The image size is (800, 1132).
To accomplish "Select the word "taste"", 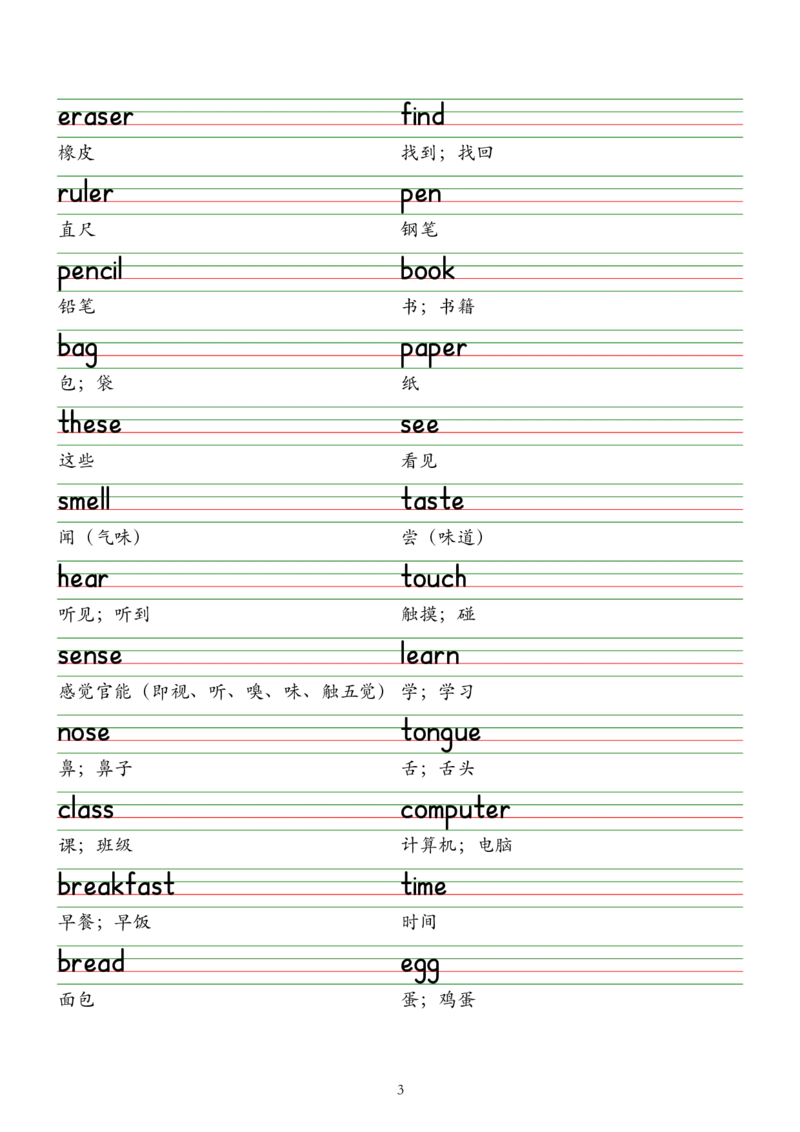I will click(432, 501).
